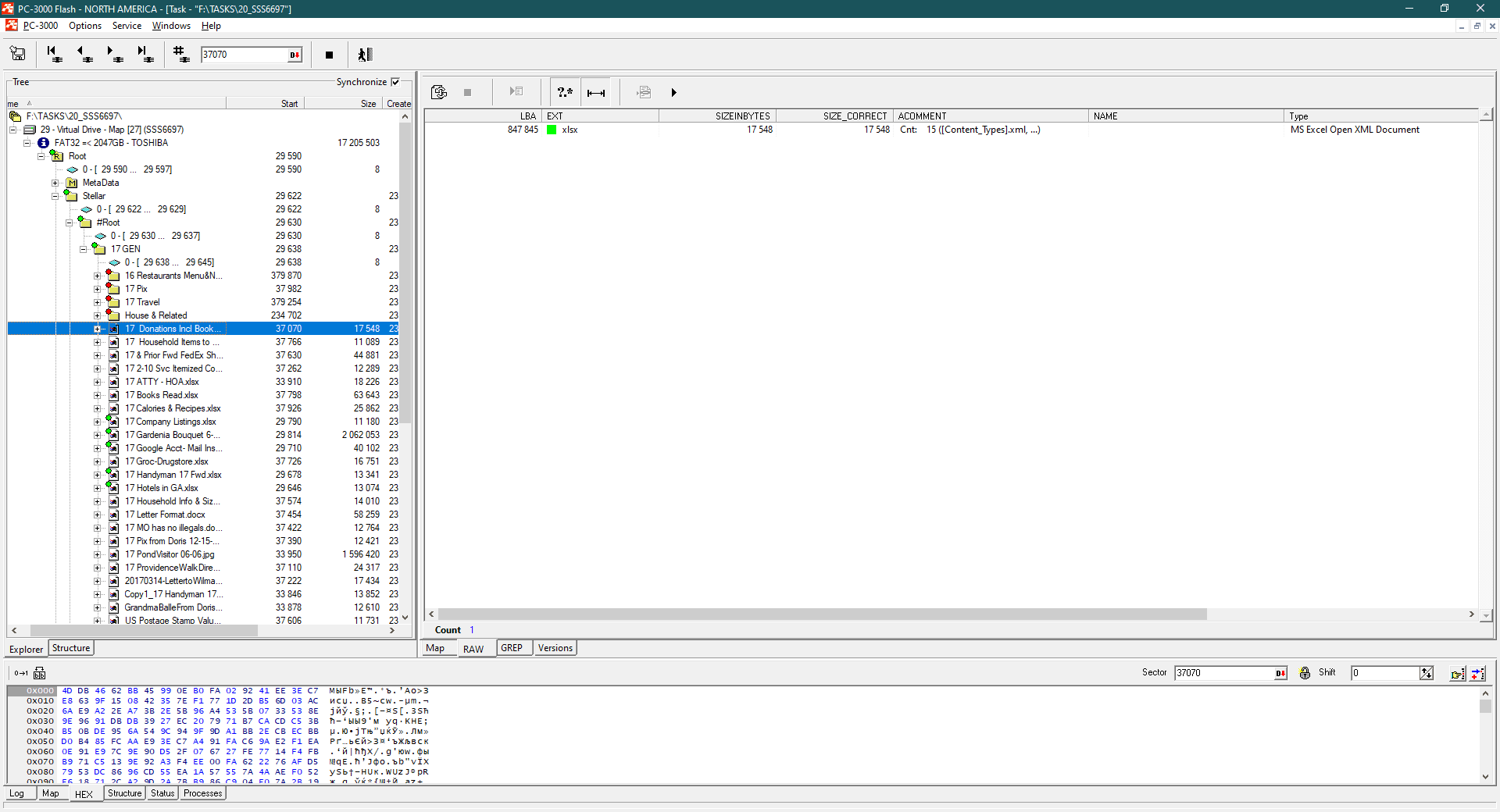This screenshot has height=812, width=1500.
Task: Click the green xlsx color marker
Action: tap(552, 130)
